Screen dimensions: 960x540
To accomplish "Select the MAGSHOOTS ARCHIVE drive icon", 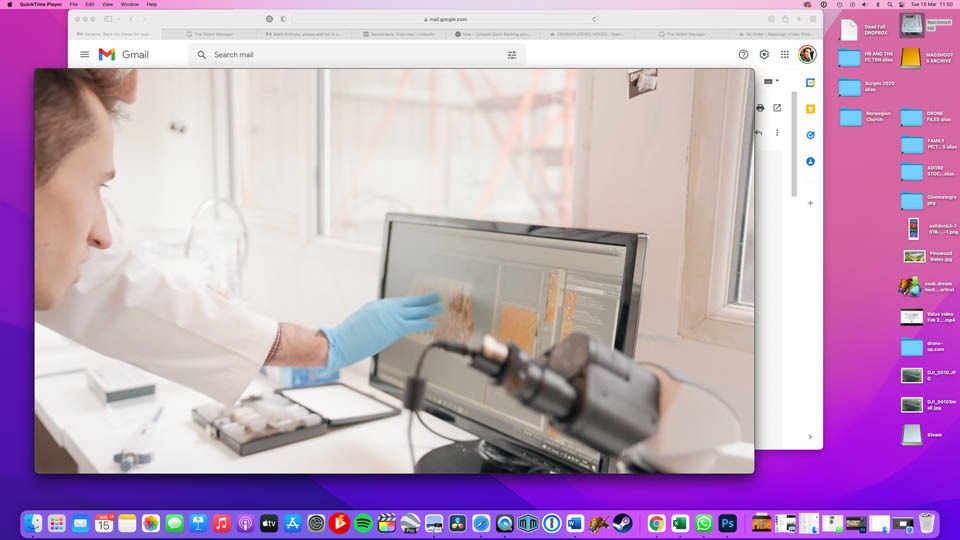I will click(x=910, y=58).
